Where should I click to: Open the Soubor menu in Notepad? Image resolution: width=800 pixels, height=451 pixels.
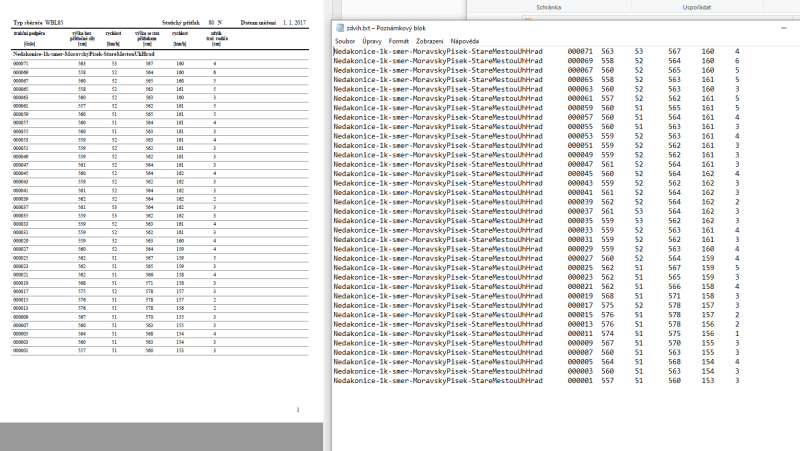pos(345,41)
